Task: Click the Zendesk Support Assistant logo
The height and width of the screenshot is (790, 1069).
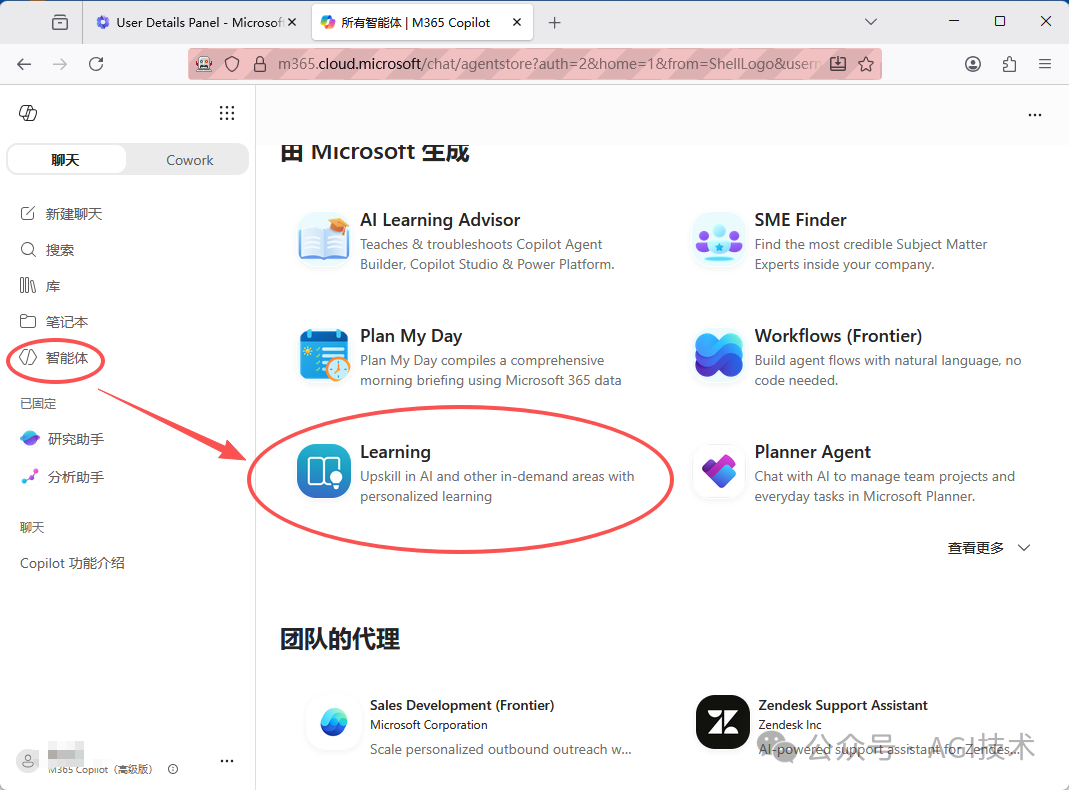Action: click(x=723, y=723)
